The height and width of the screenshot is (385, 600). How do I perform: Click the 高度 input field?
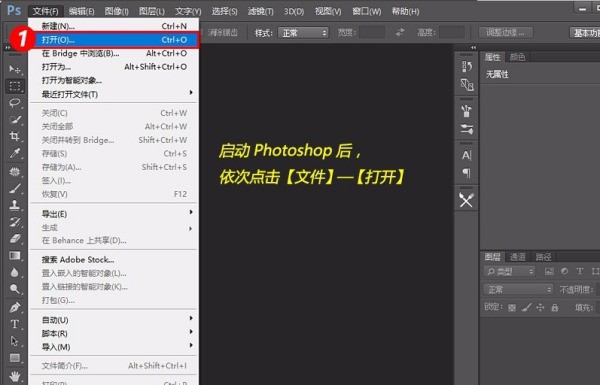coord(452,33)
